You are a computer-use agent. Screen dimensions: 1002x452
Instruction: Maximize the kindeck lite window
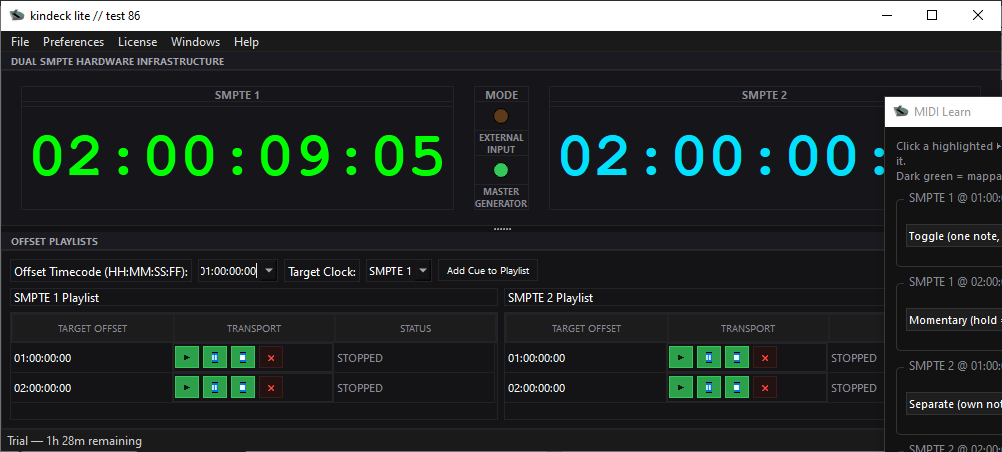pos(932,15)
